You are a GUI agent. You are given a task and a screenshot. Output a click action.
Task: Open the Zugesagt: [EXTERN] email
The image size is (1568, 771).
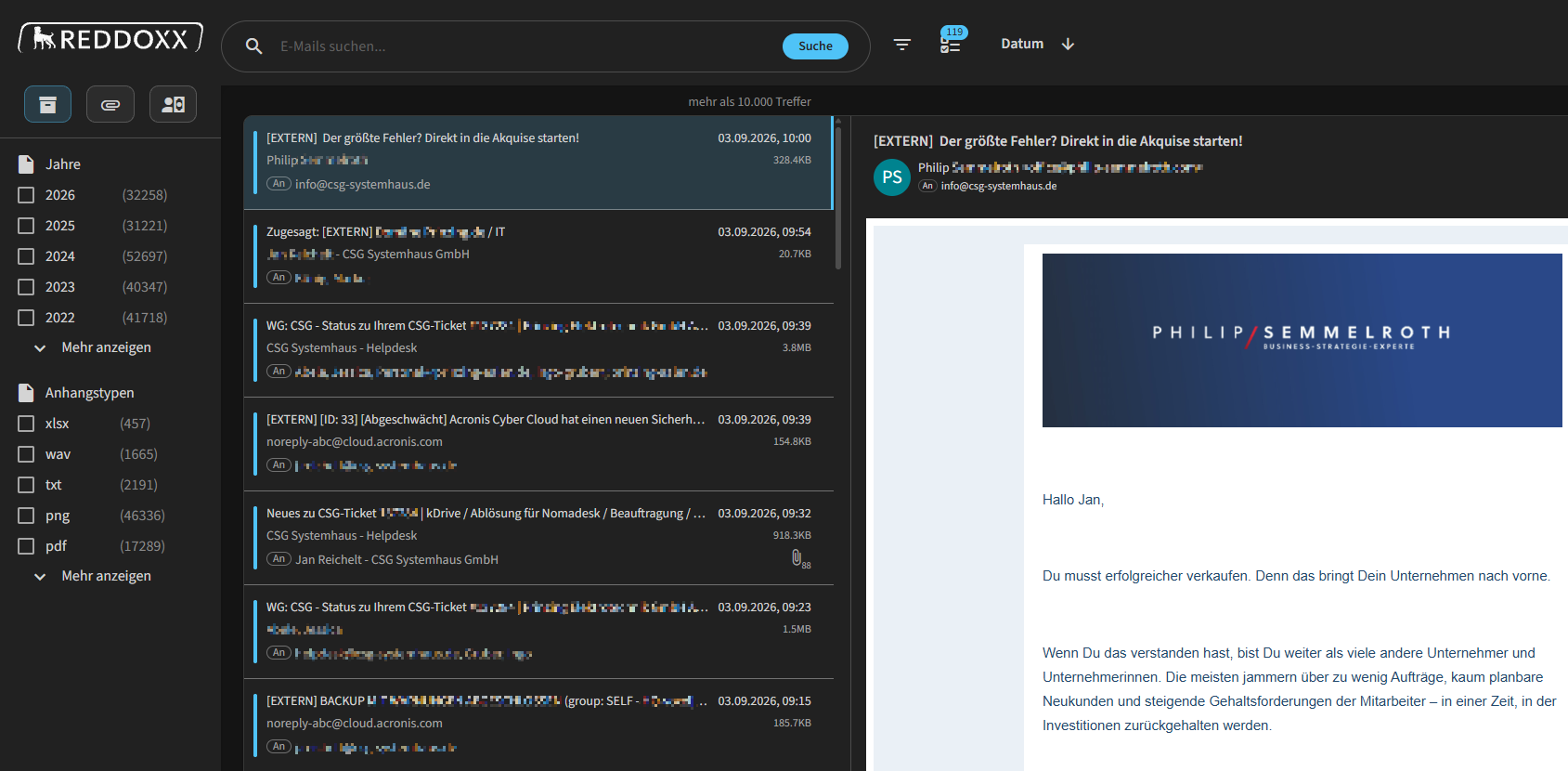coord(538,255)
